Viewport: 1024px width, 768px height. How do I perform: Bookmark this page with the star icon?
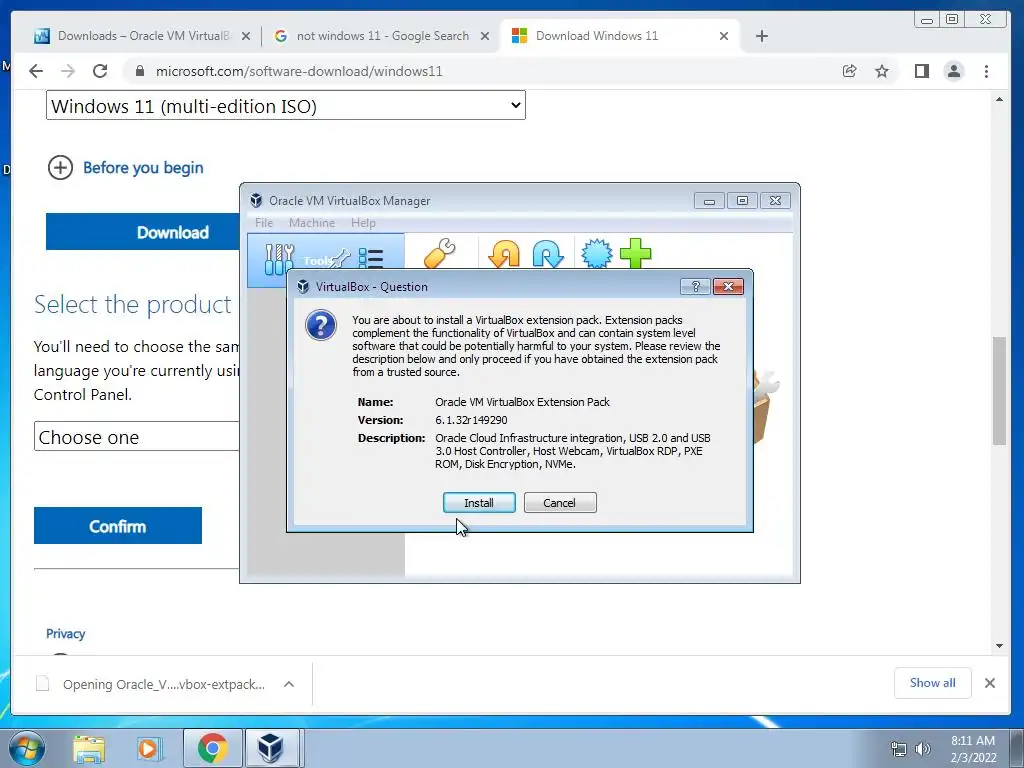882,71
